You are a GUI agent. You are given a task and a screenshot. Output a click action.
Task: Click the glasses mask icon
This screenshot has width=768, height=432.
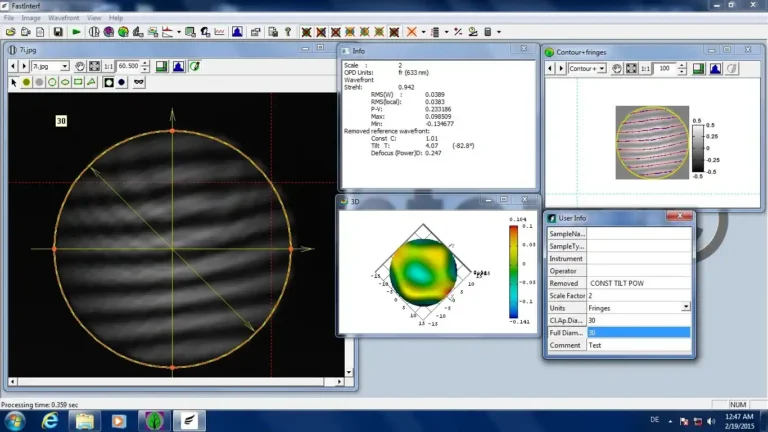tap(139, 82)
